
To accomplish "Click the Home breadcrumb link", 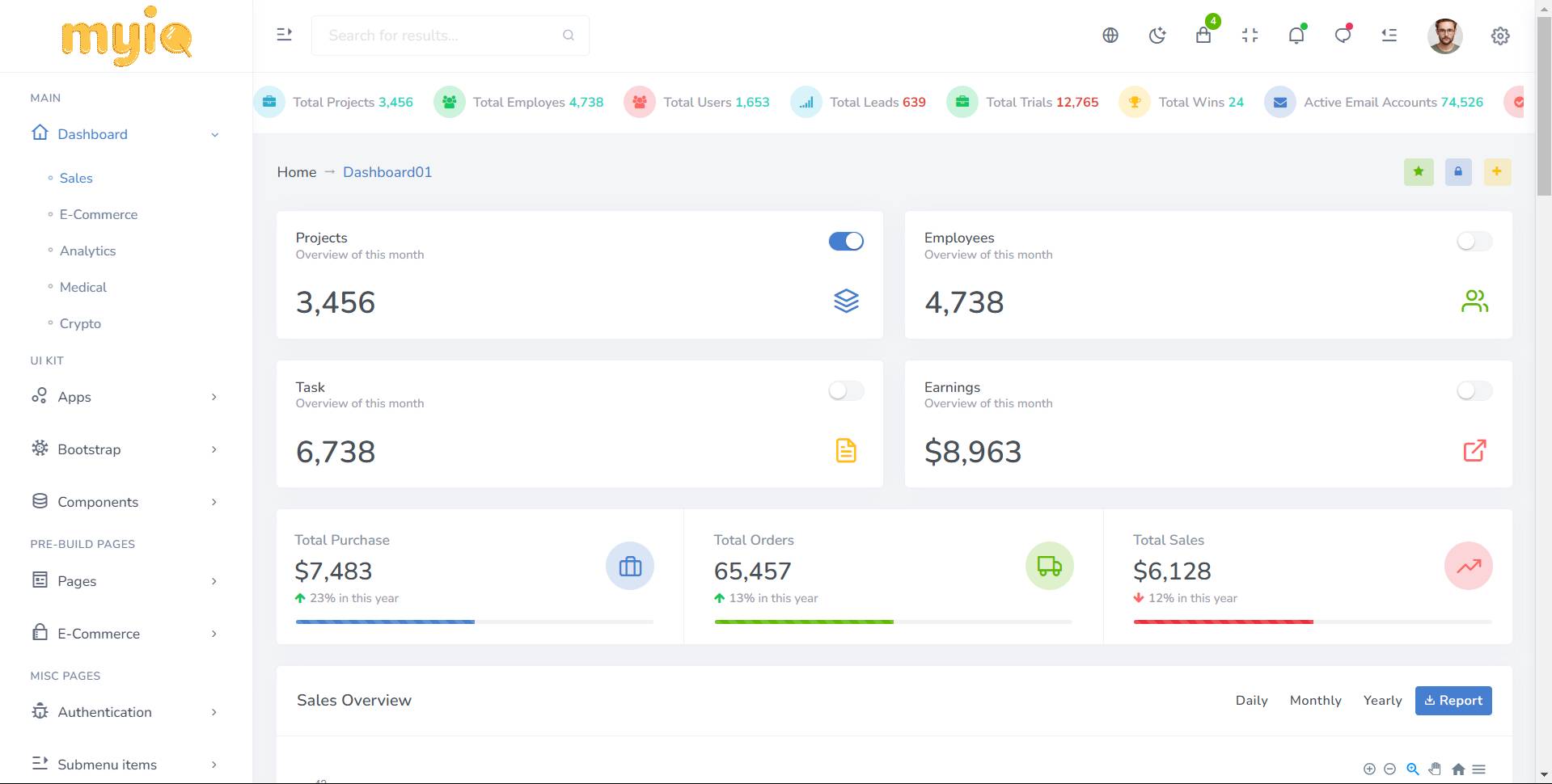I will pos(297,172).
